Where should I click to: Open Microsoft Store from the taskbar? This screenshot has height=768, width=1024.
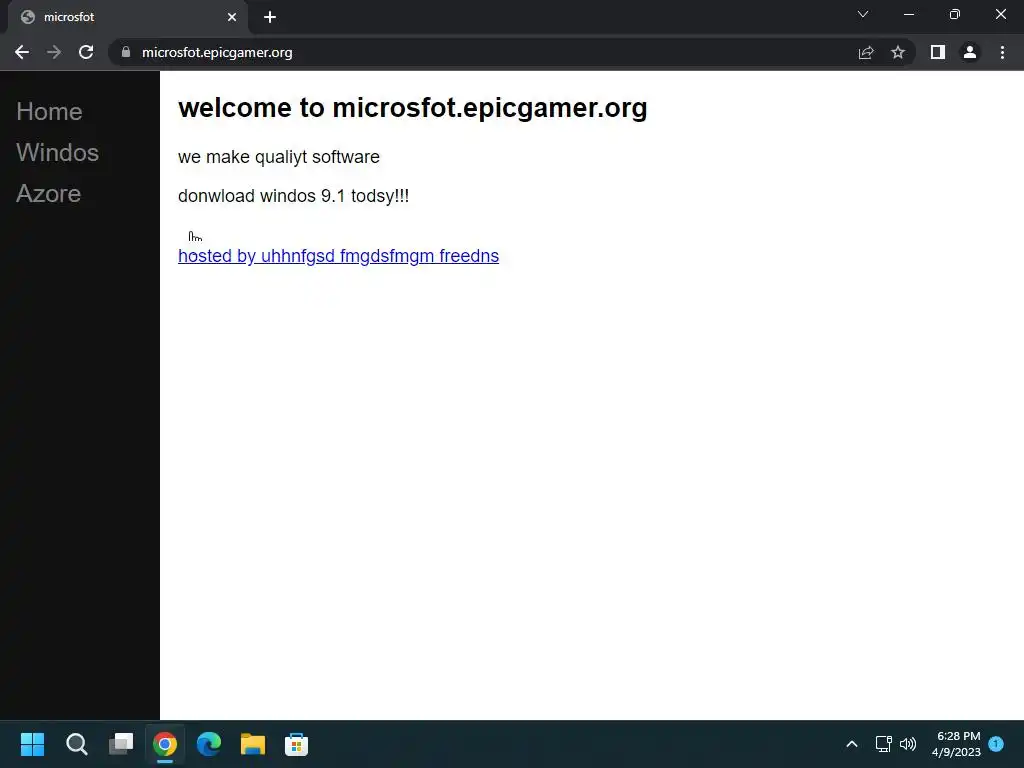click(x=296, y=744)
